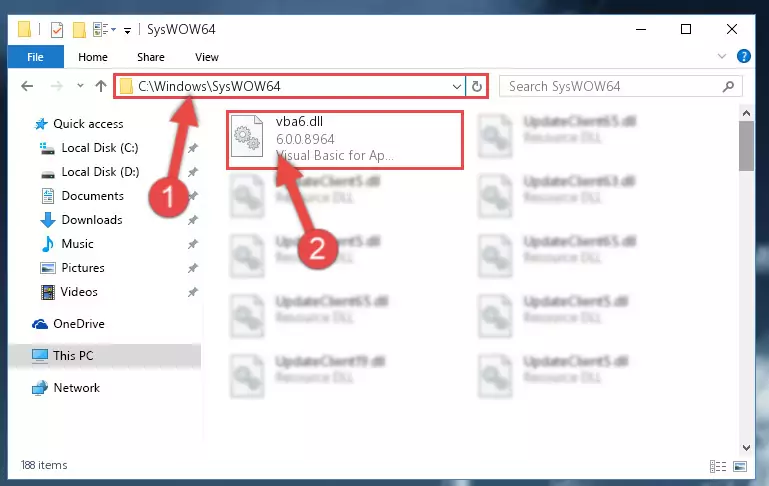
Task: Click the Downloads blue arrow icon
Action: (48, 220)
